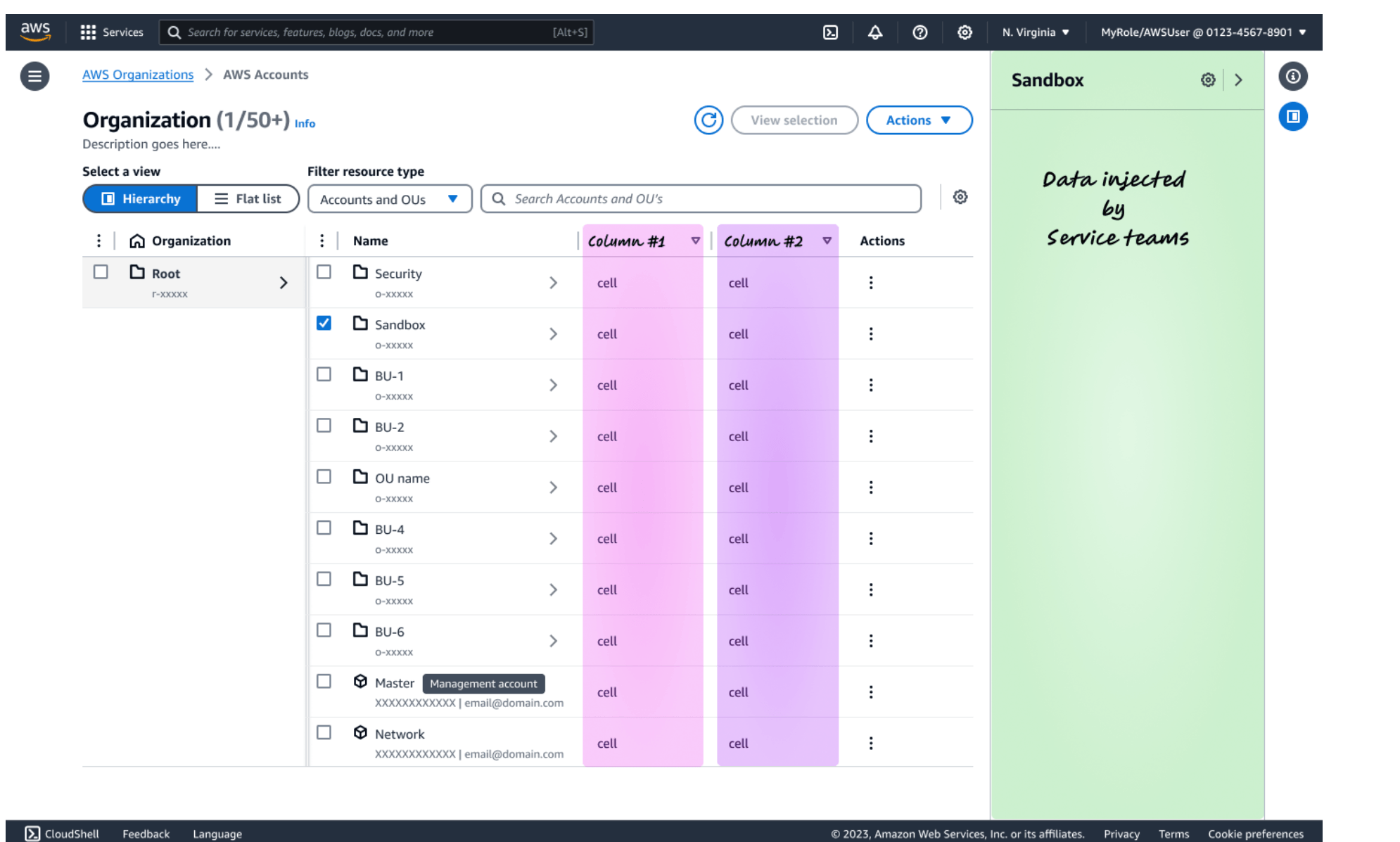Open actions menu for BU-4 row
Viewport: 1400px width, 842px height.
tap(871, 539)
